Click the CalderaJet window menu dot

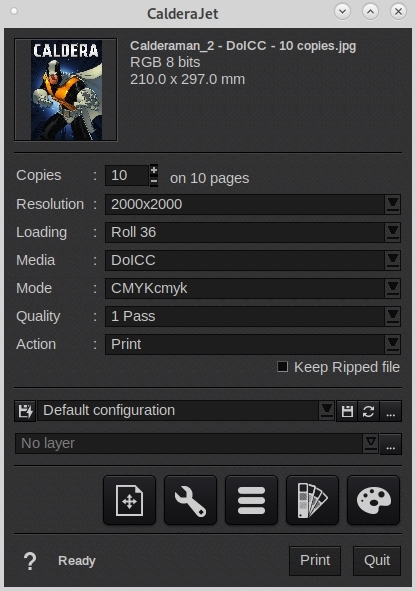coord(14,11)
